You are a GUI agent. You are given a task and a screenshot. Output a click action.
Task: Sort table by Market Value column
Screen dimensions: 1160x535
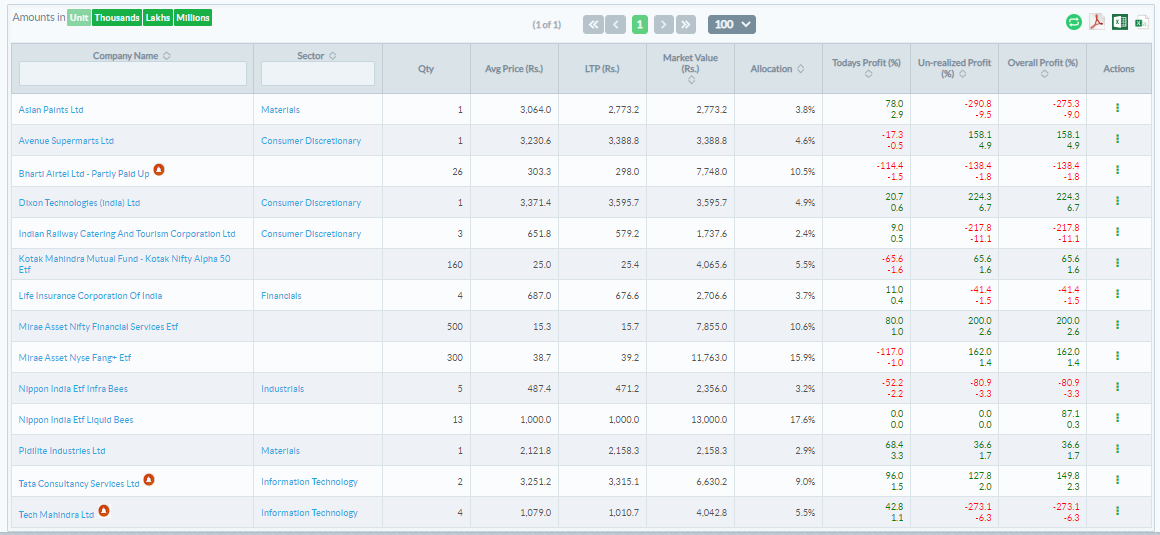(690, 80)
